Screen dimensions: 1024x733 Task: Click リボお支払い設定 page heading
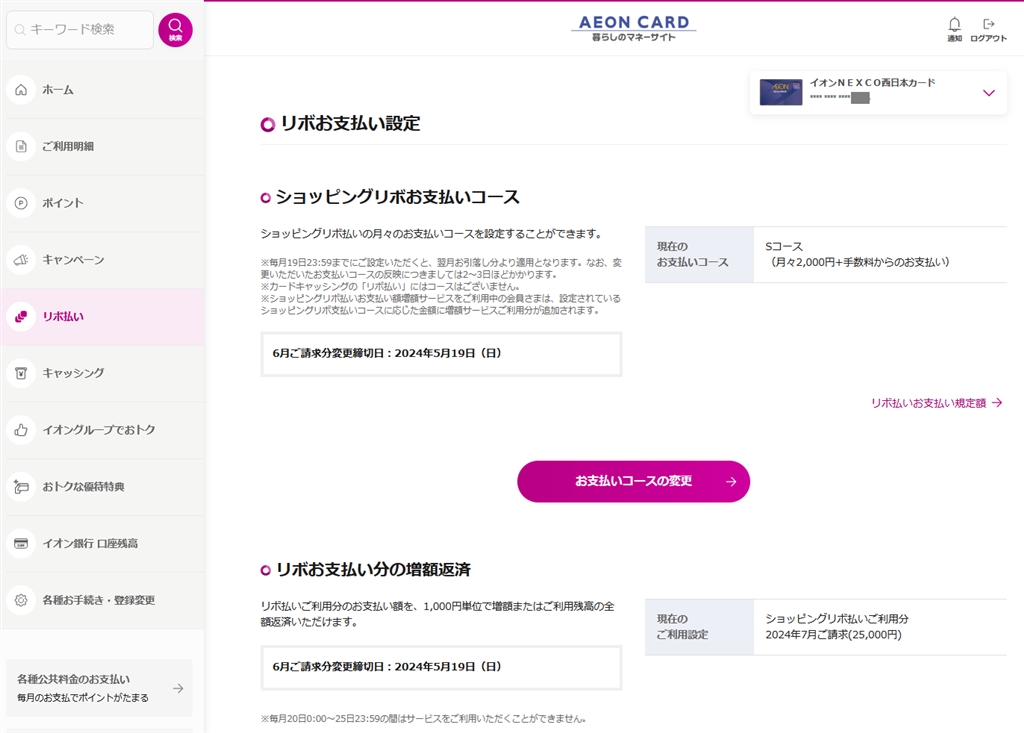click(350, 123)
